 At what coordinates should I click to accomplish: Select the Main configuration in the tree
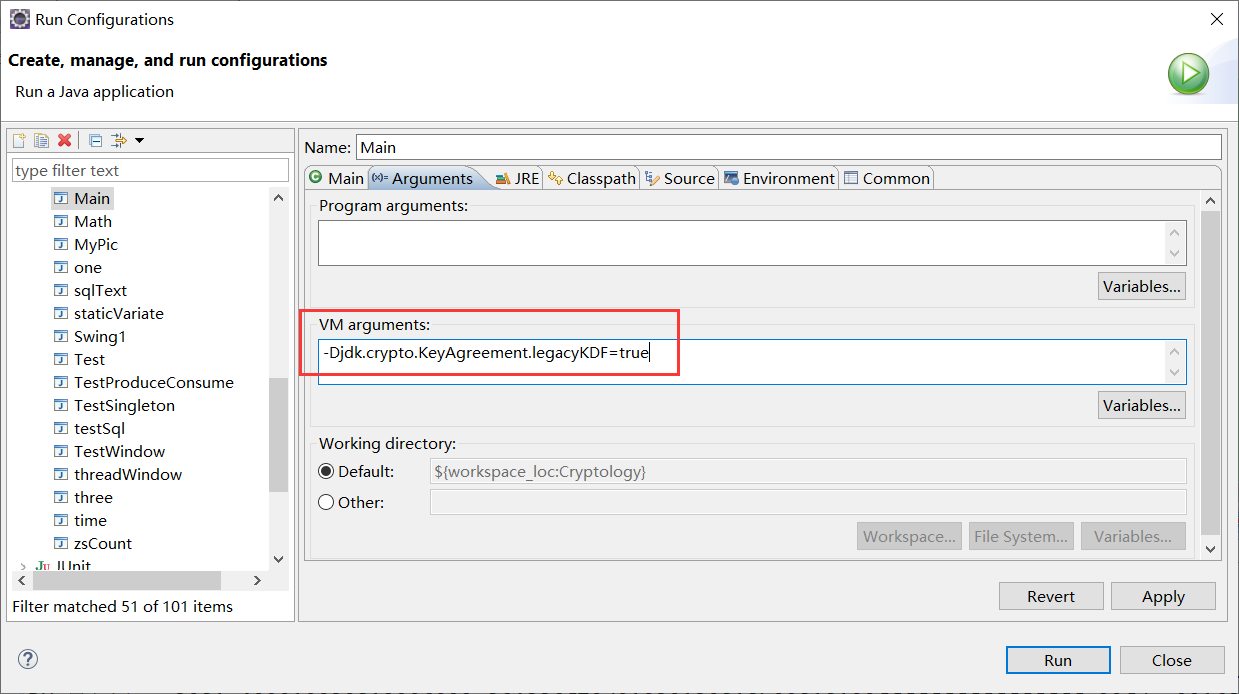(92, 198)
